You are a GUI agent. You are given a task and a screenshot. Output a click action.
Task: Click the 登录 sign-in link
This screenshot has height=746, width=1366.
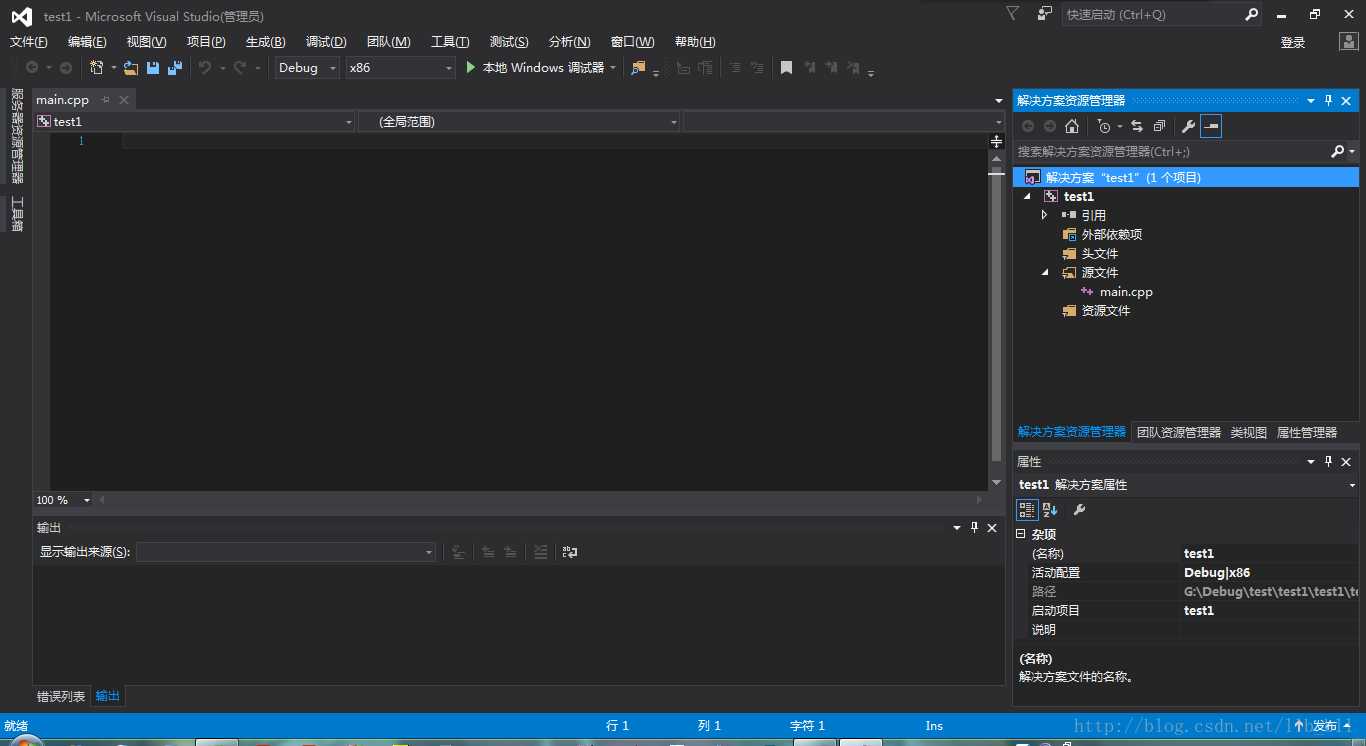(1293, 42)
